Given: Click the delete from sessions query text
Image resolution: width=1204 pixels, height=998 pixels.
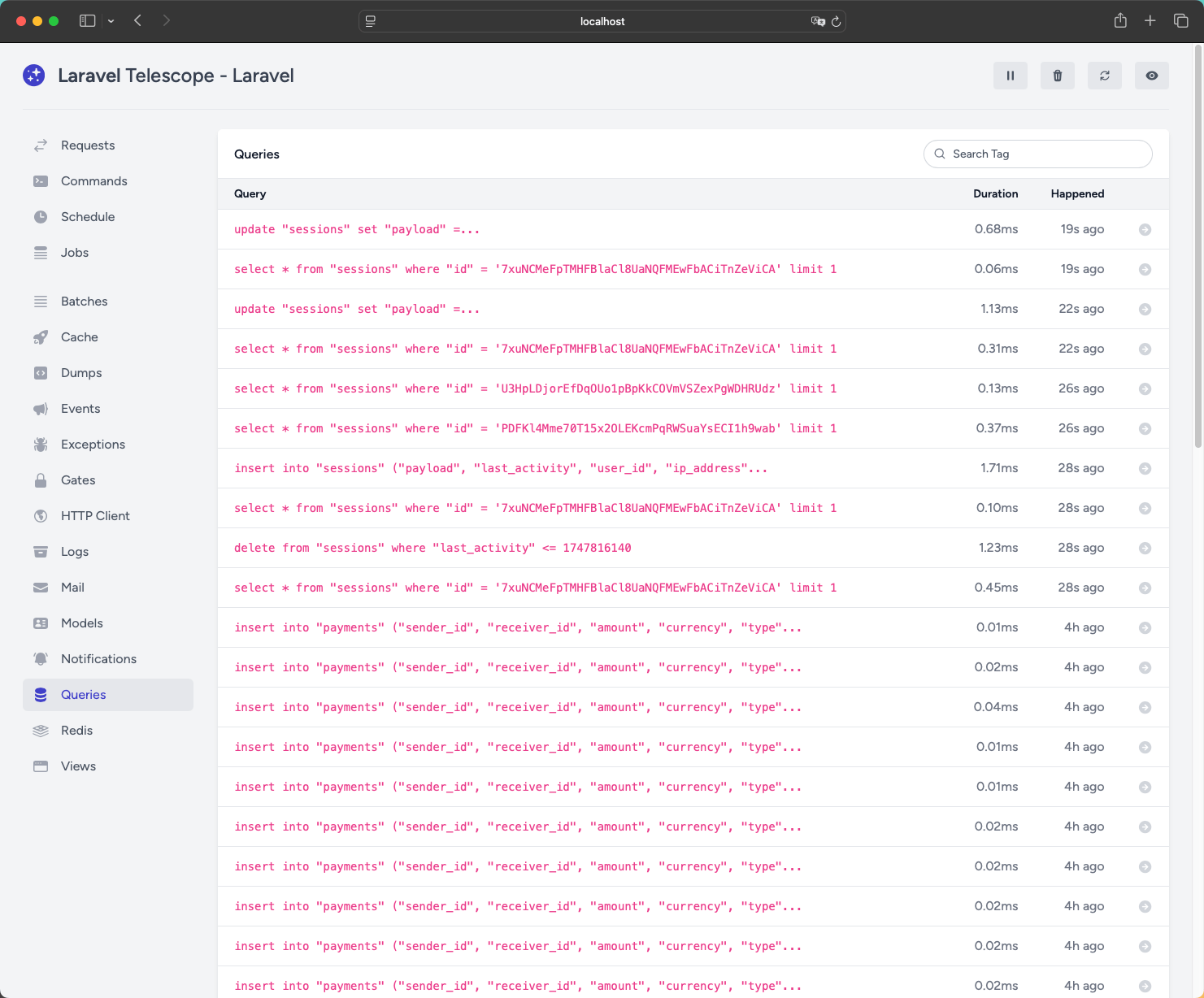Looking at the screenshot, I should pos(432,549).
